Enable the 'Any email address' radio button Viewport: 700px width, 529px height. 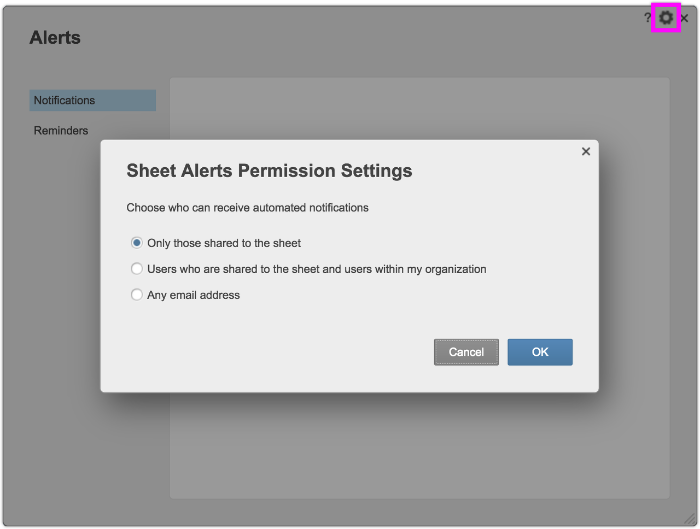coord(137,295)
